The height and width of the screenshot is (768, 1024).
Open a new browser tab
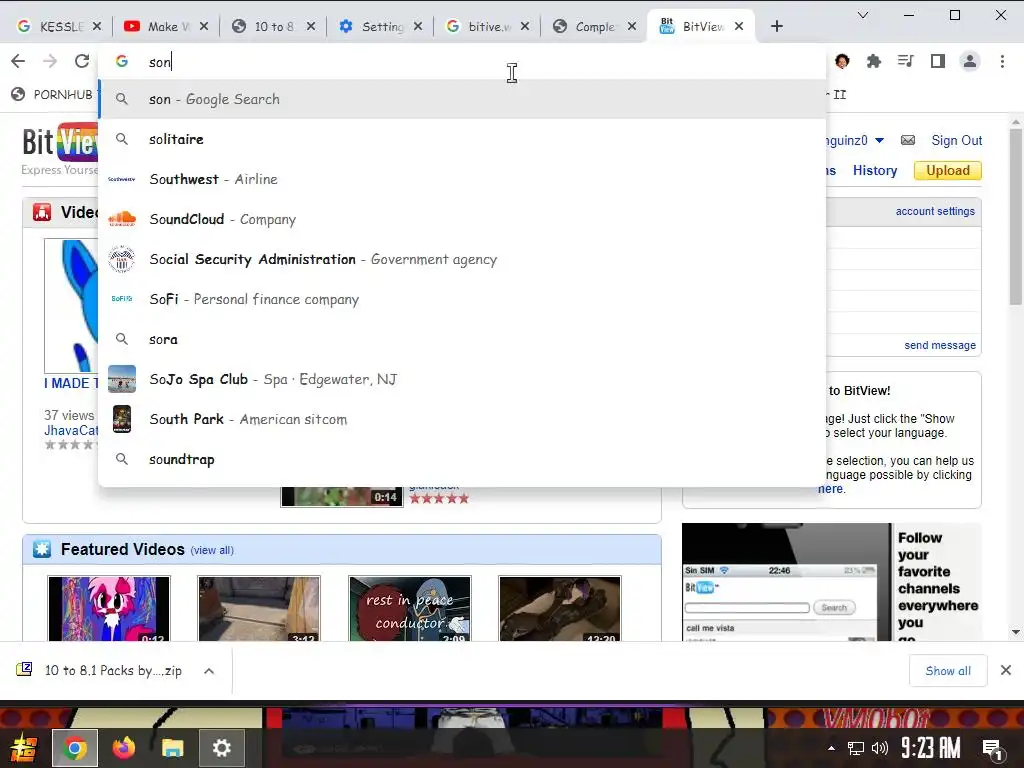pyautogui.click(x=776, y=26)
